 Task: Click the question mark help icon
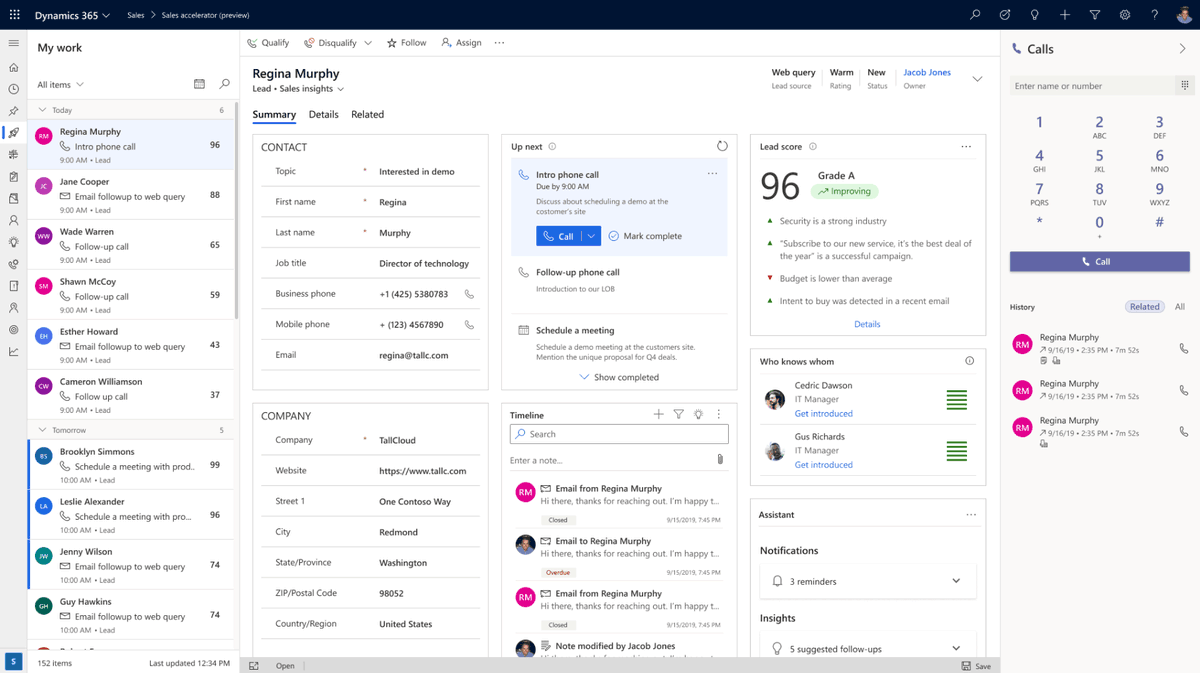click(x=1155, y=15)
